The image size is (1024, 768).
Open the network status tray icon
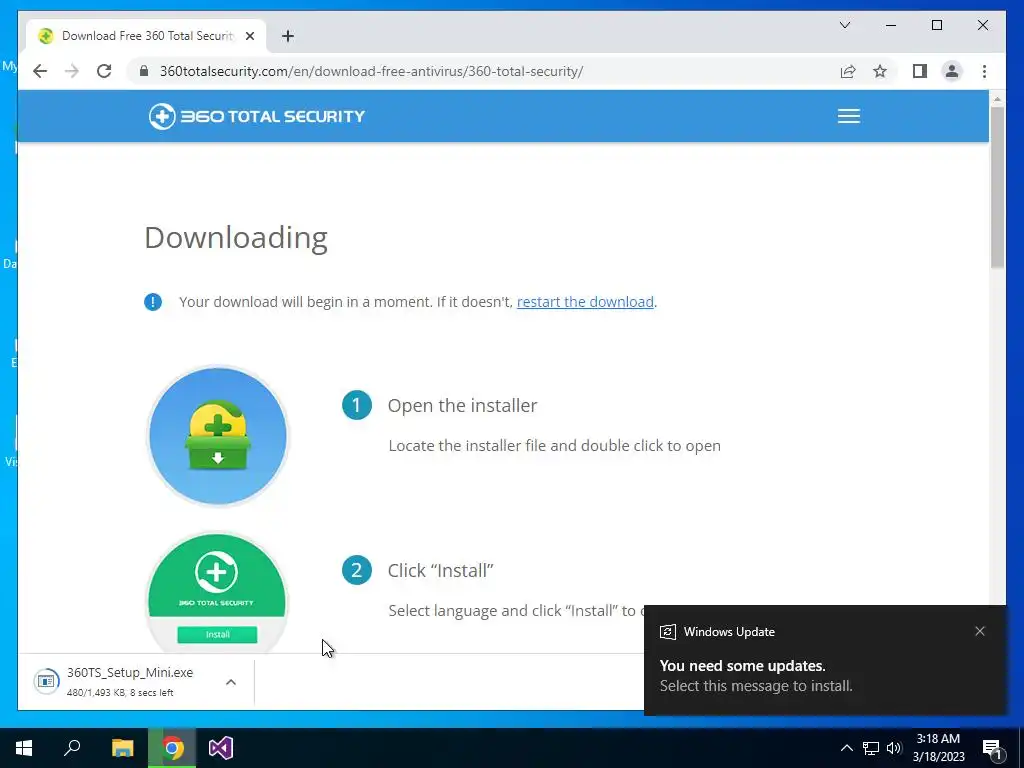click(871, 748)
